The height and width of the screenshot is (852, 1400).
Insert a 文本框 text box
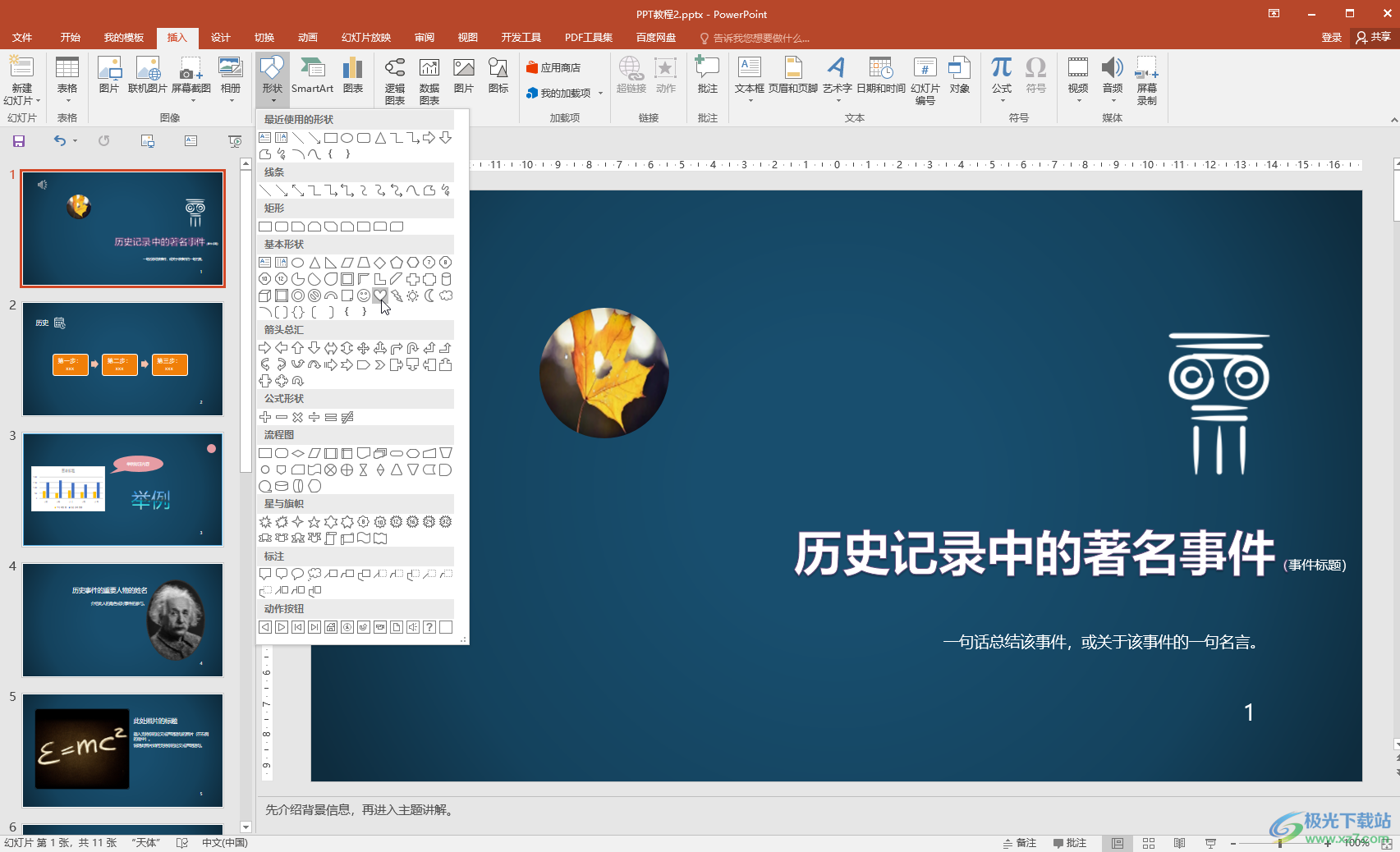coord(750,80)
